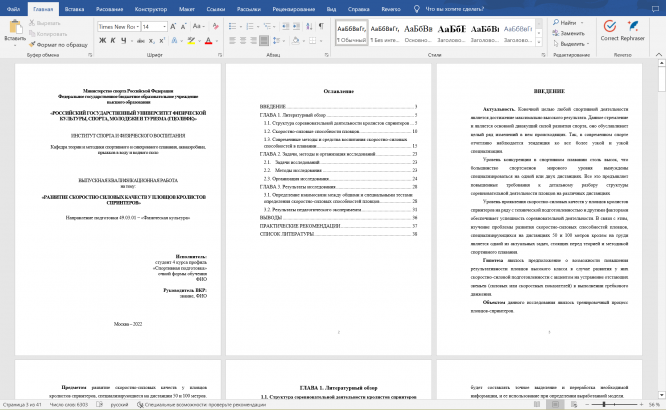Apply subscript formatting
This screenshot has height=410, width=666.
151,41
